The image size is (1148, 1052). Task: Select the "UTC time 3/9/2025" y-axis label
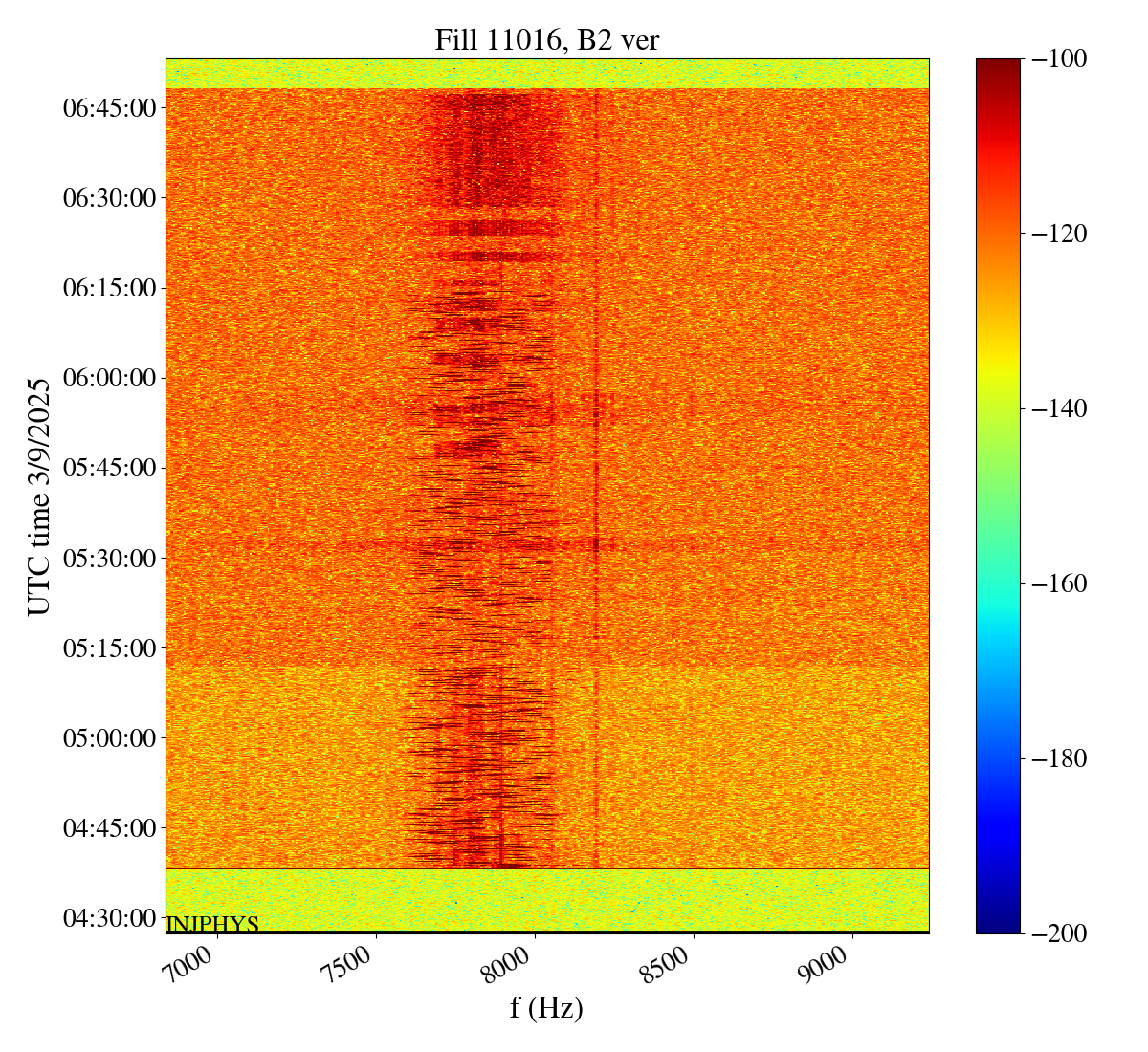click(x=38, y=495)
